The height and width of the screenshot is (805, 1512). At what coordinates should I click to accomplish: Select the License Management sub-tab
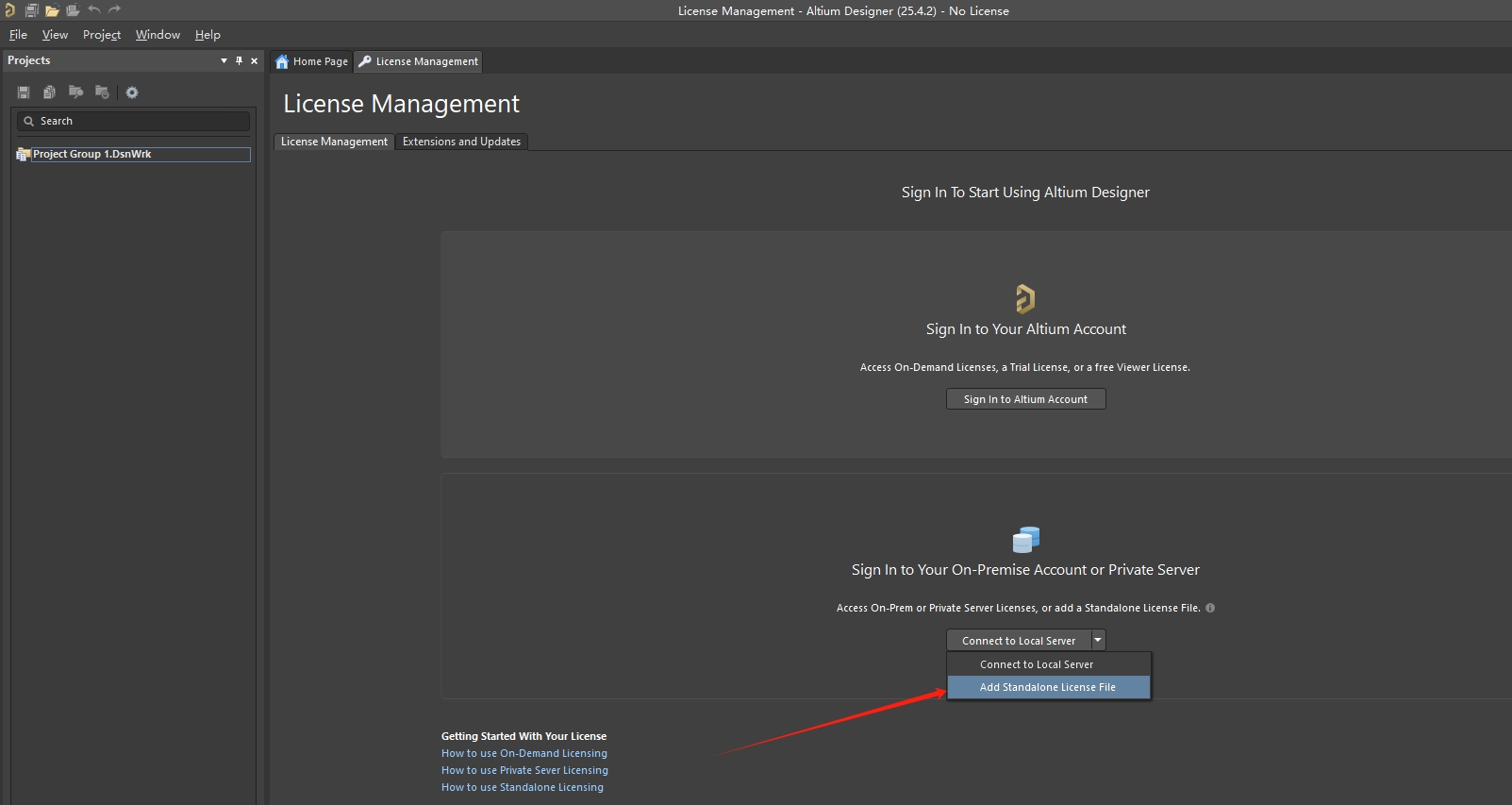point(334,142)
